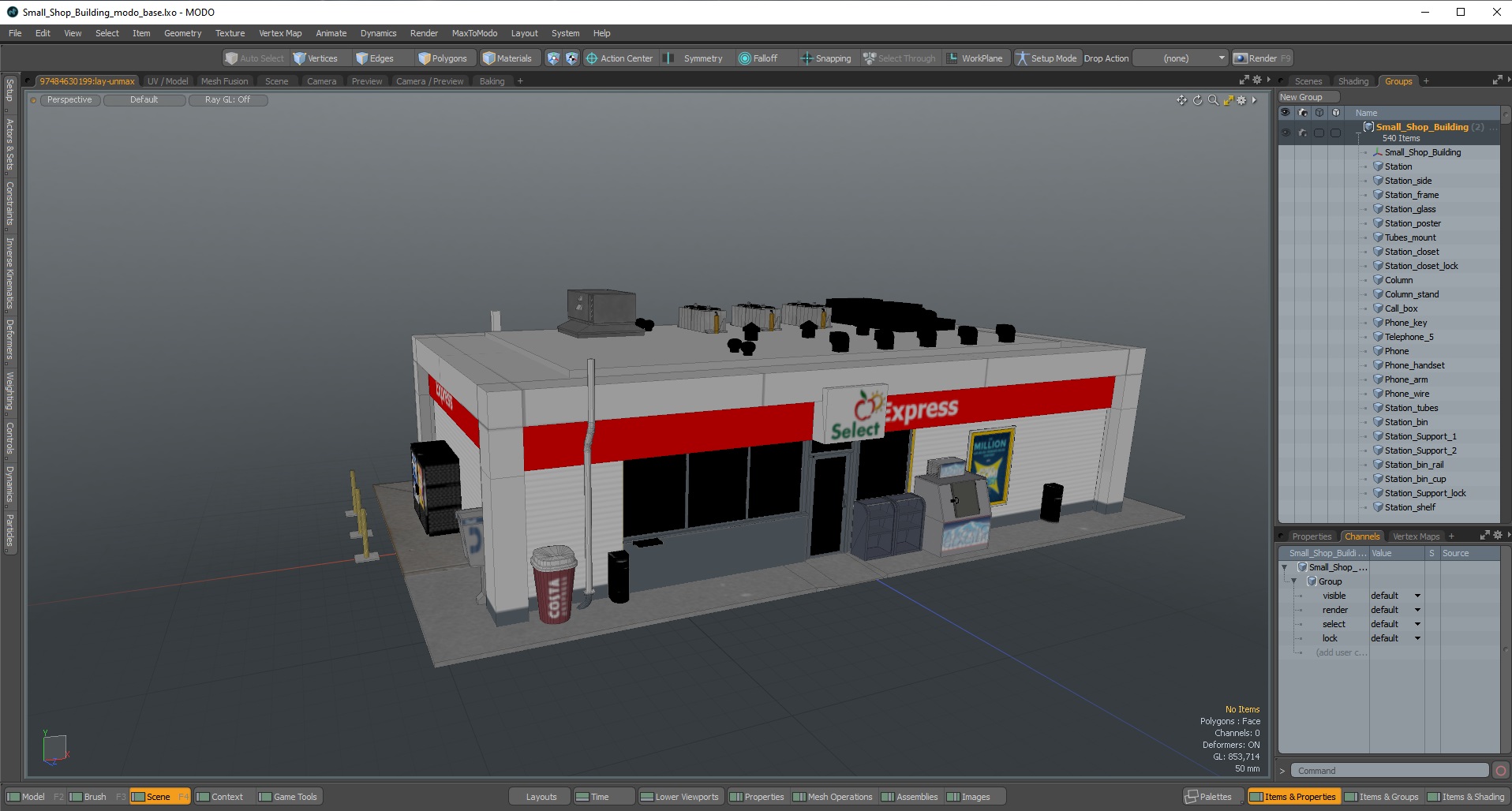Screen dimensions: 1512x811
Task: Open the MaxToModo menu
Action: point(474,33)
